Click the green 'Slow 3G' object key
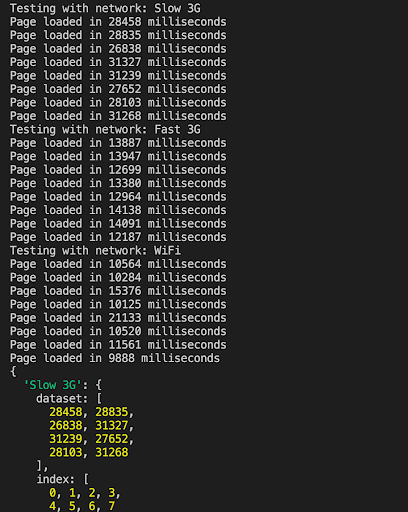 (53, 385)
